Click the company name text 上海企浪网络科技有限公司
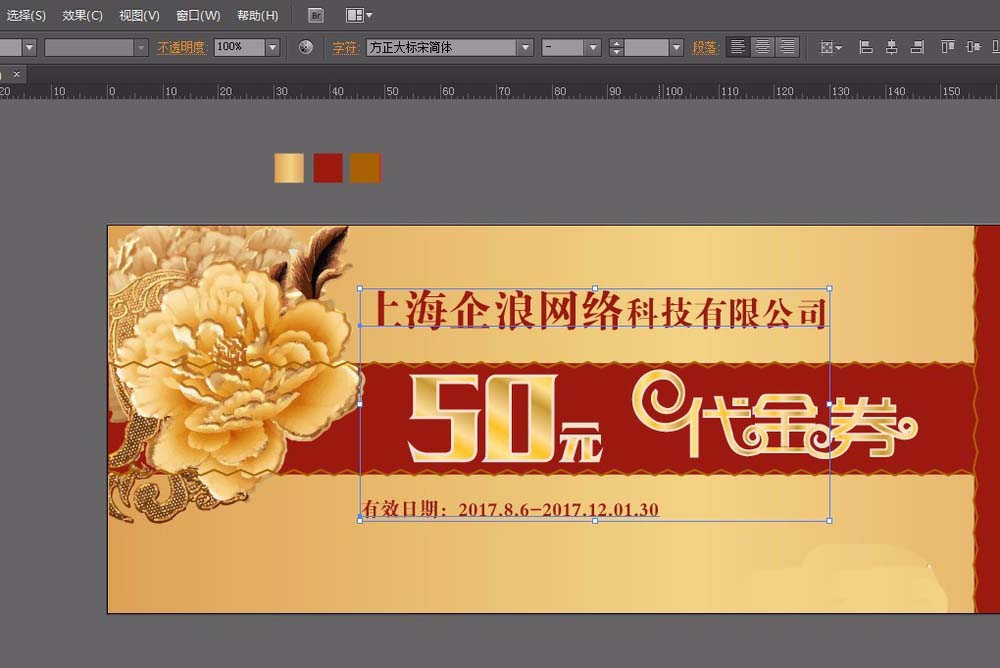 (x=598, y=311)
